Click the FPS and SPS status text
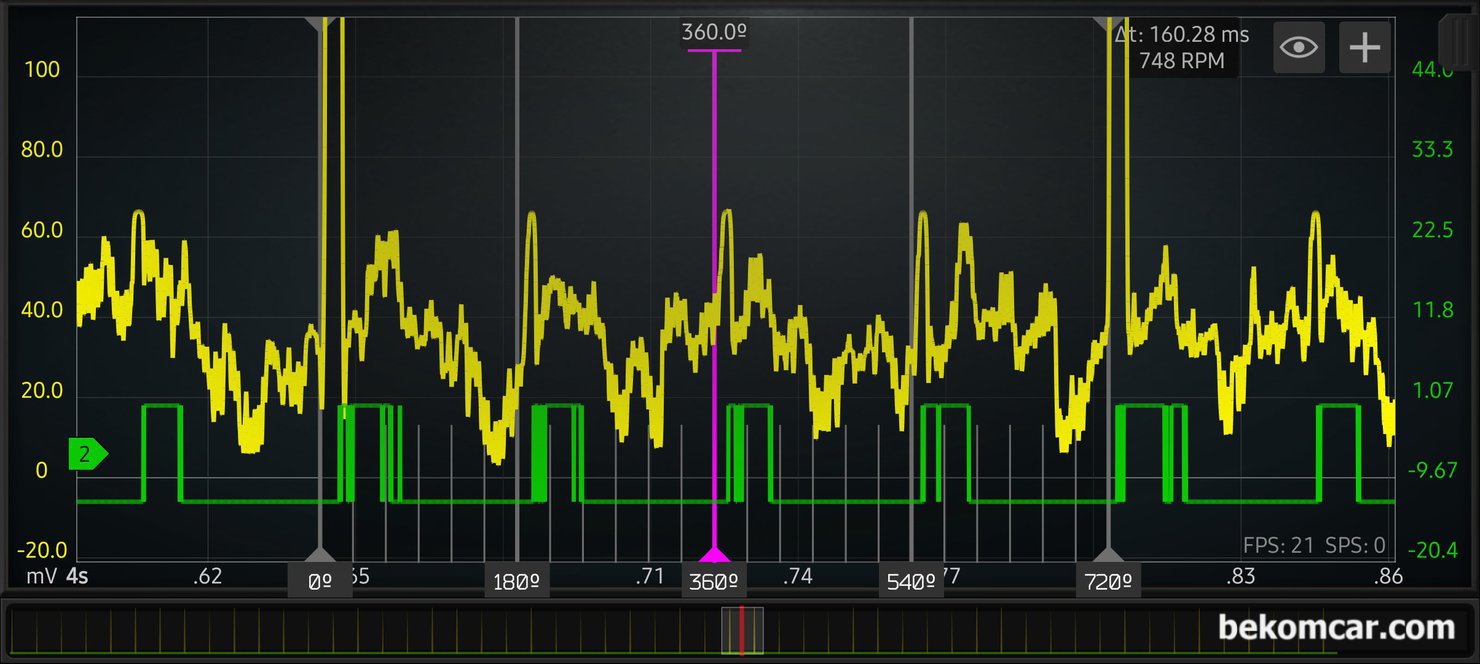 [x=1314, y=545]
